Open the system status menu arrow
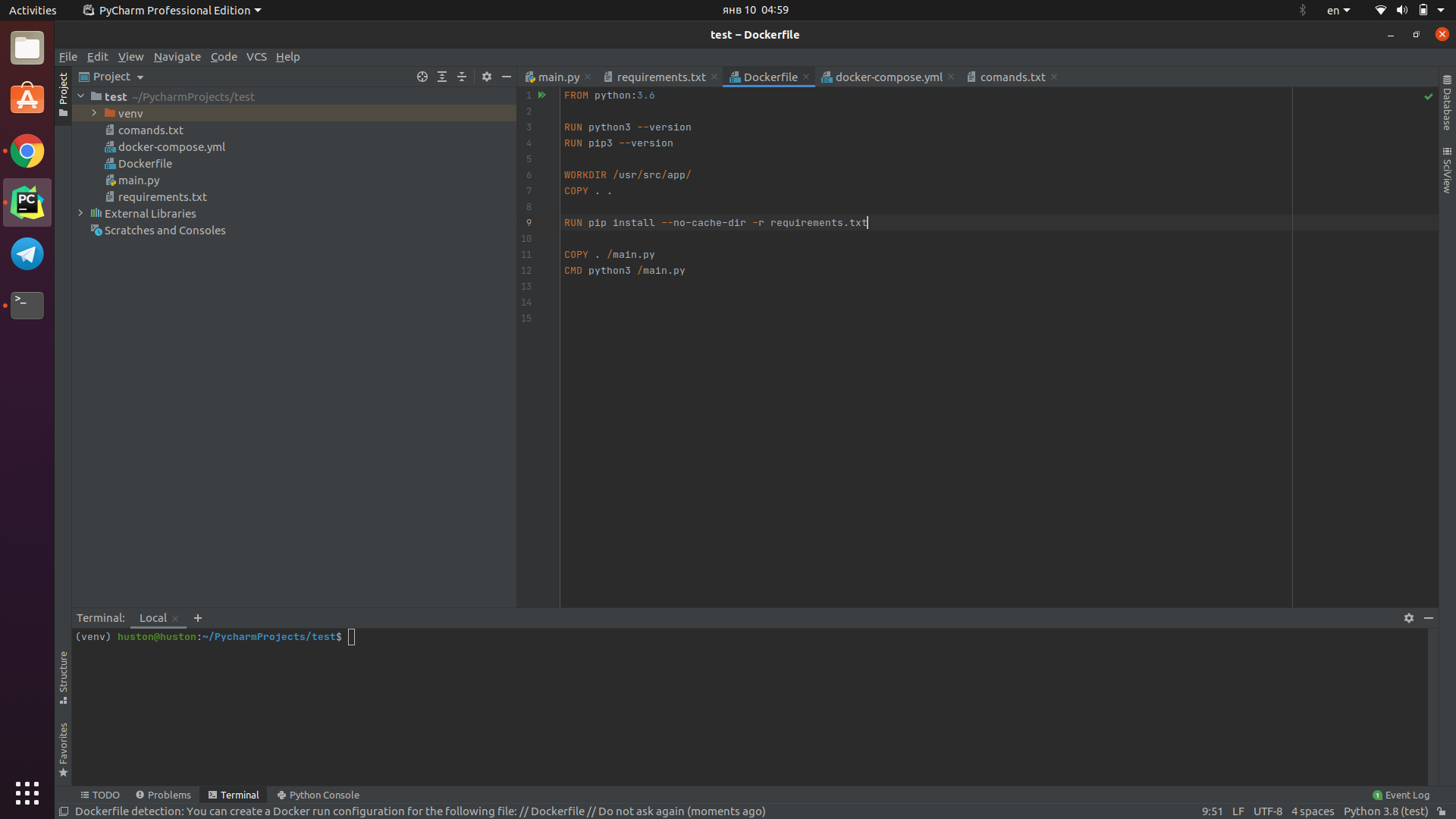This screenshot has width=1456, height=819. (x=1441, y=10)
